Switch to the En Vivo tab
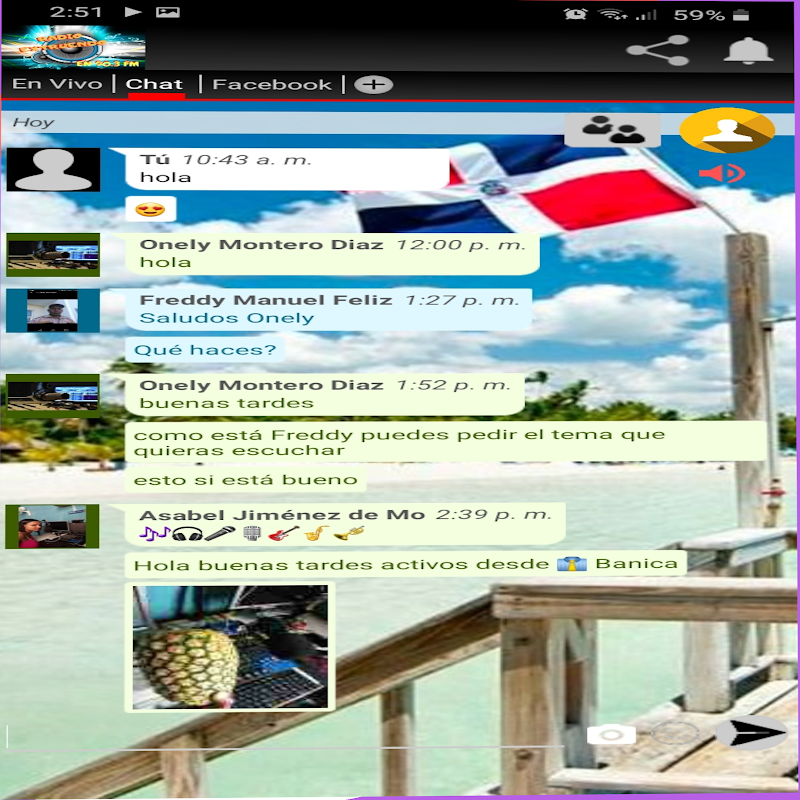The width and height of the screenshot is (800, 800). tap(57, 84)
